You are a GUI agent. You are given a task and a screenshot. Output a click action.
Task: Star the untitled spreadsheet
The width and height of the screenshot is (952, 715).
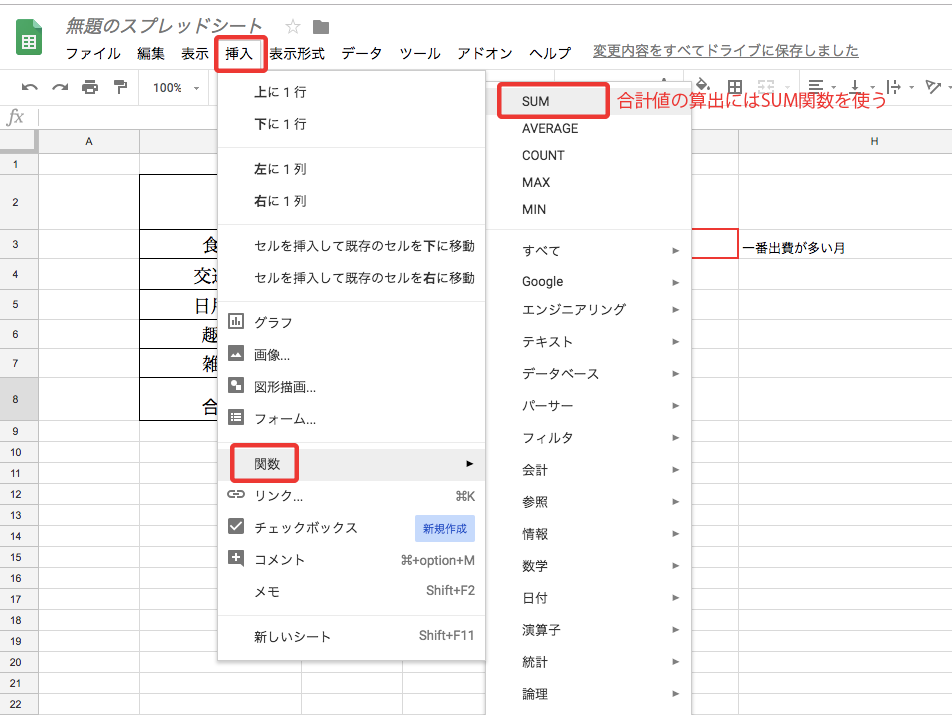click(293, 27)
